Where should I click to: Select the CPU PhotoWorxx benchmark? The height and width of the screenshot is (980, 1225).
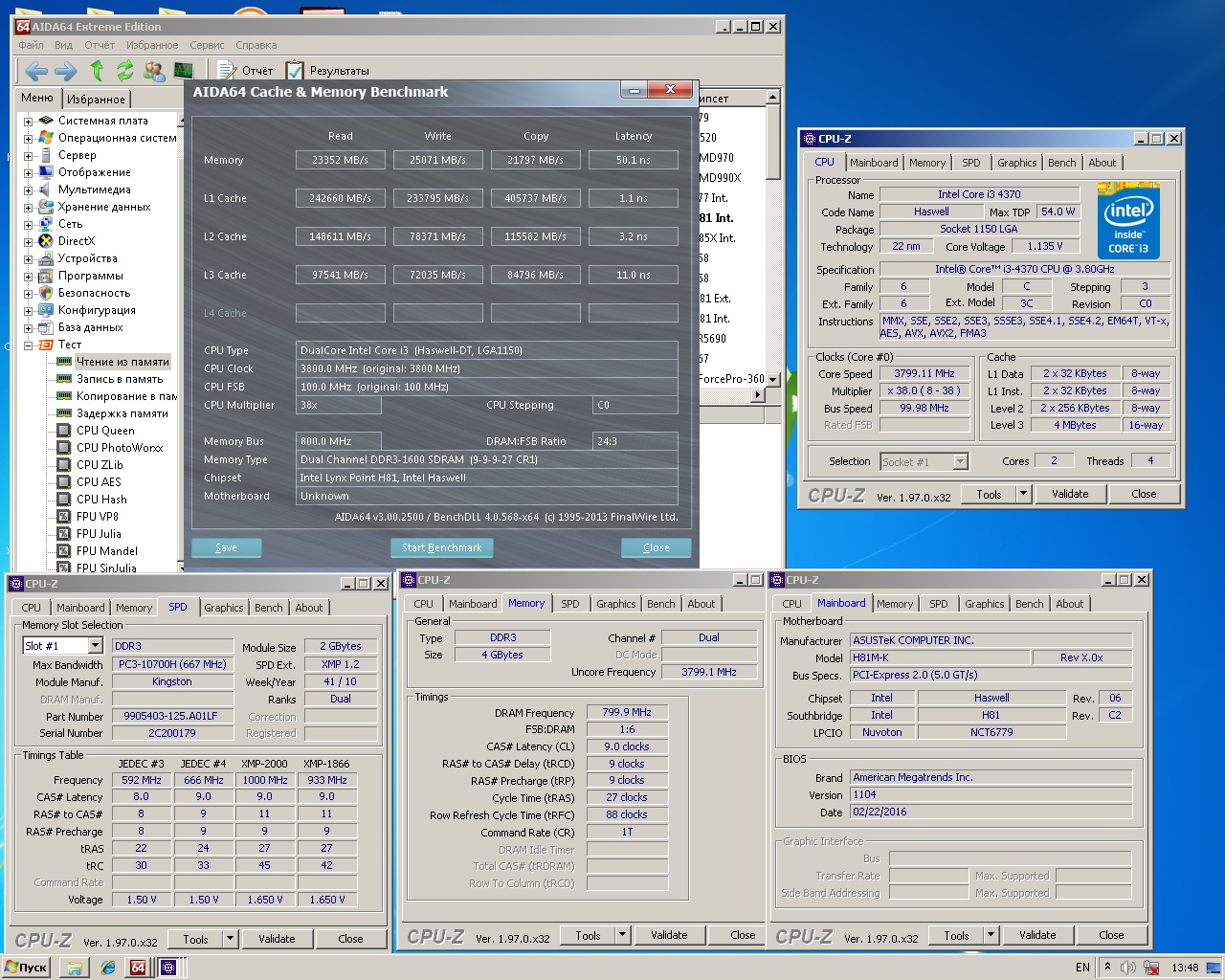tap(120, 448)
